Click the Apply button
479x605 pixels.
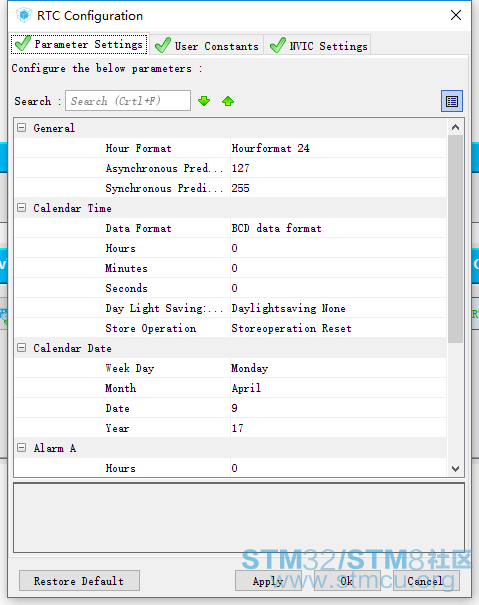(268, 581)
